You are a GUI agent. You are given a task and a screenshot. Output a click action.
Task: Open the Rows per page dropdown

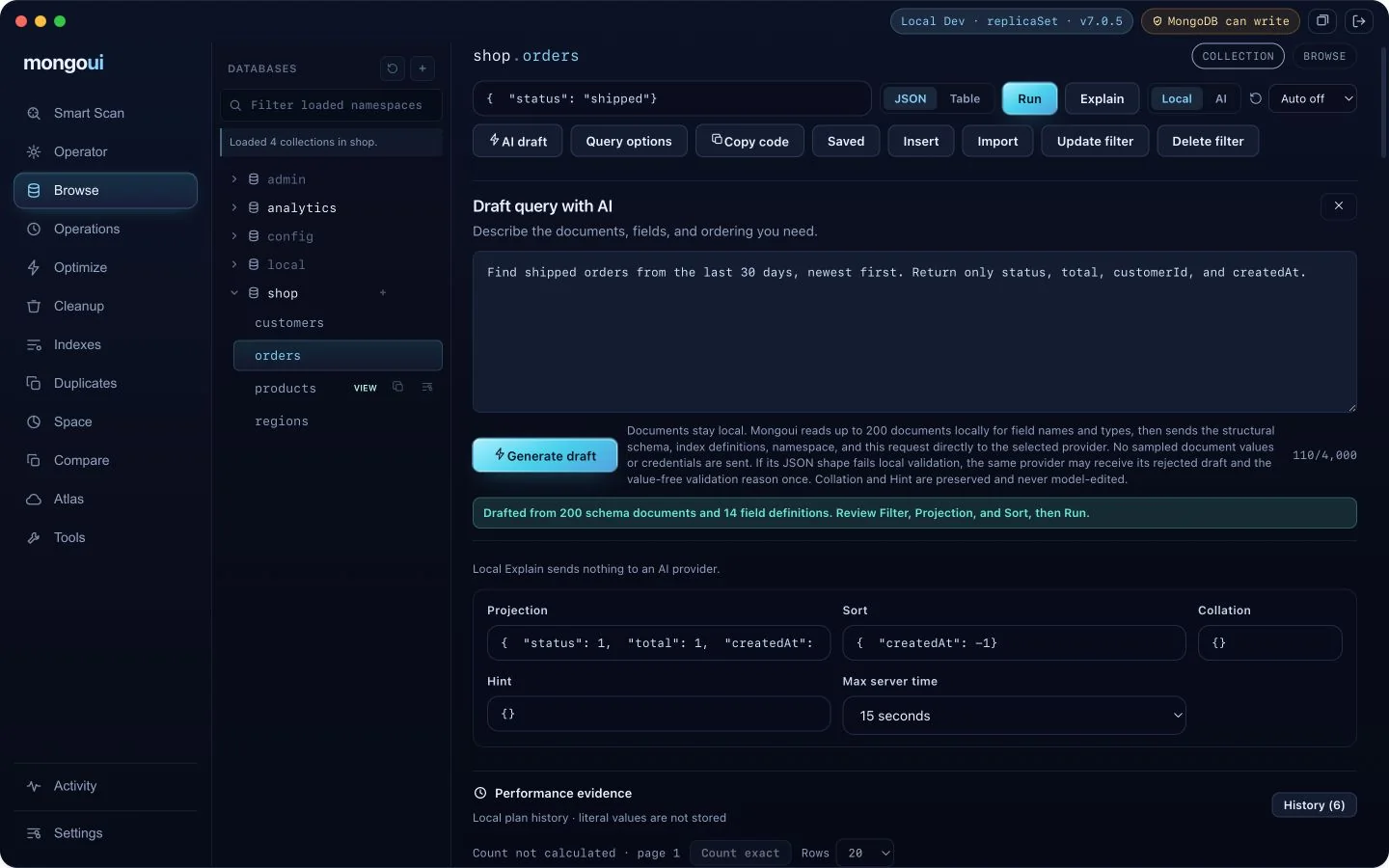[865, 853]
